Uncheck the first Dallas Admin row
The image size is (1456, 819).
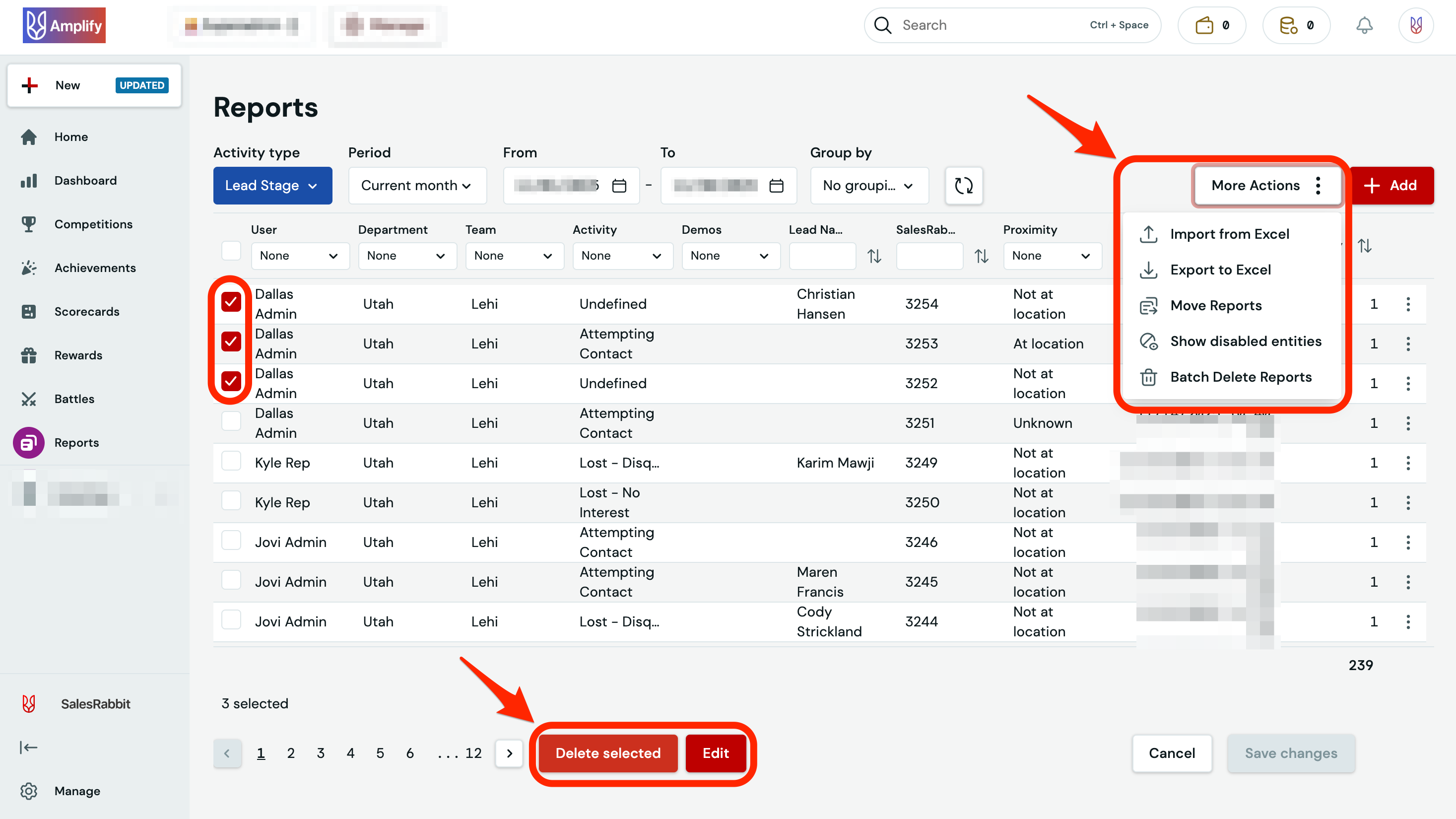click(231, 302)
